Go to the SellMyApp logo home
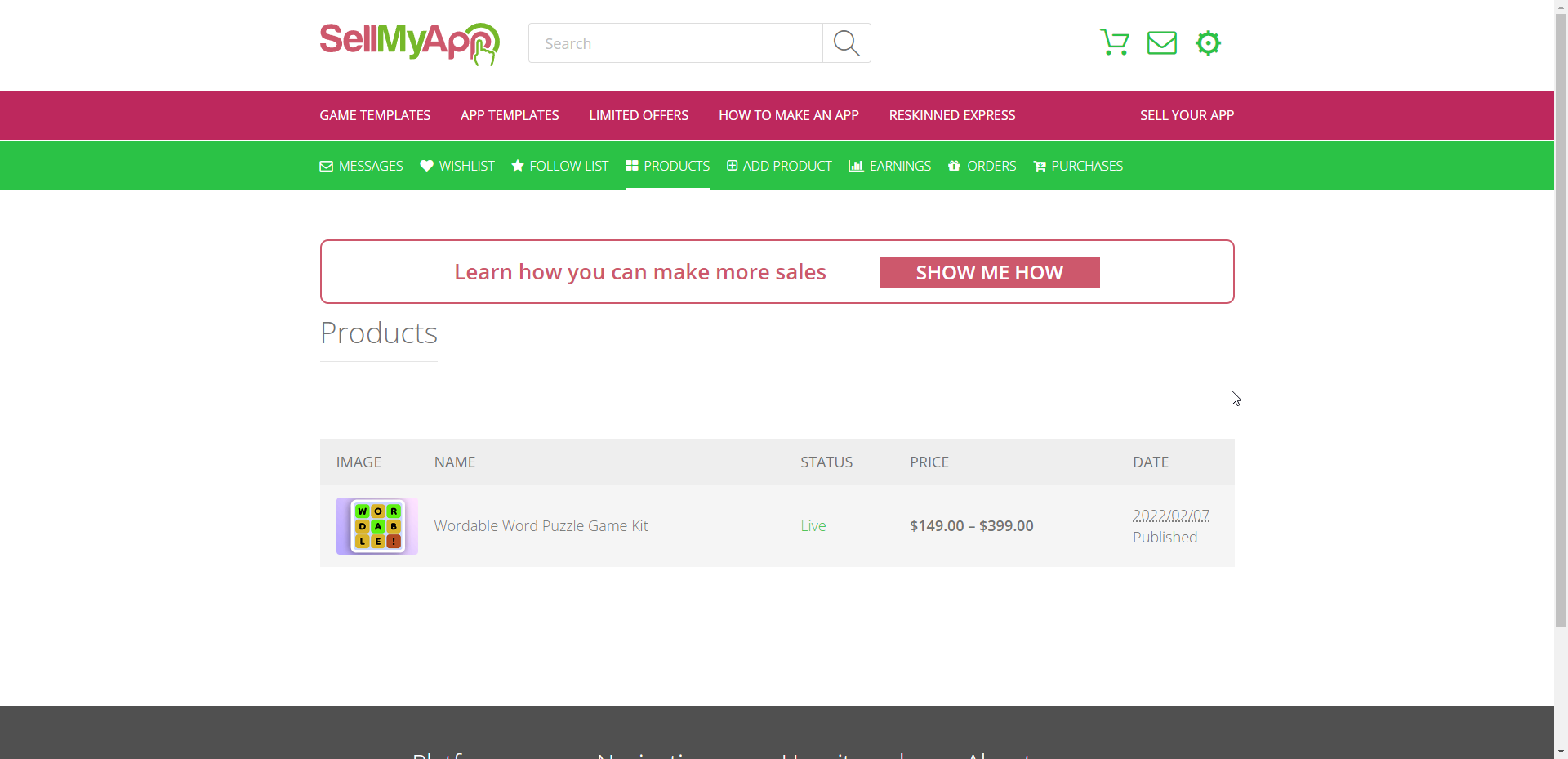1568x759 pixels. [x=409, y=43]
